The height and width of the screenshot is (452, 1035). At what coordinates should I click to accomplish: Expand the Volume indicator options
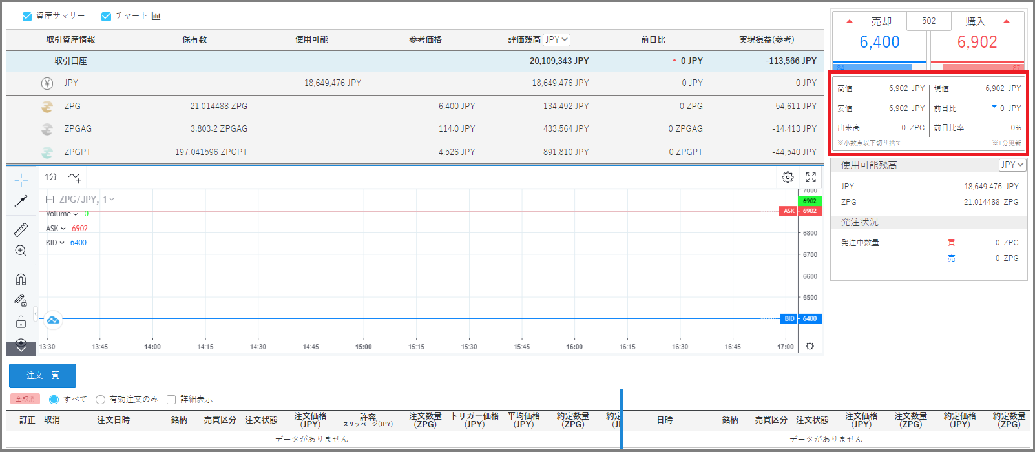coord(77,214)
